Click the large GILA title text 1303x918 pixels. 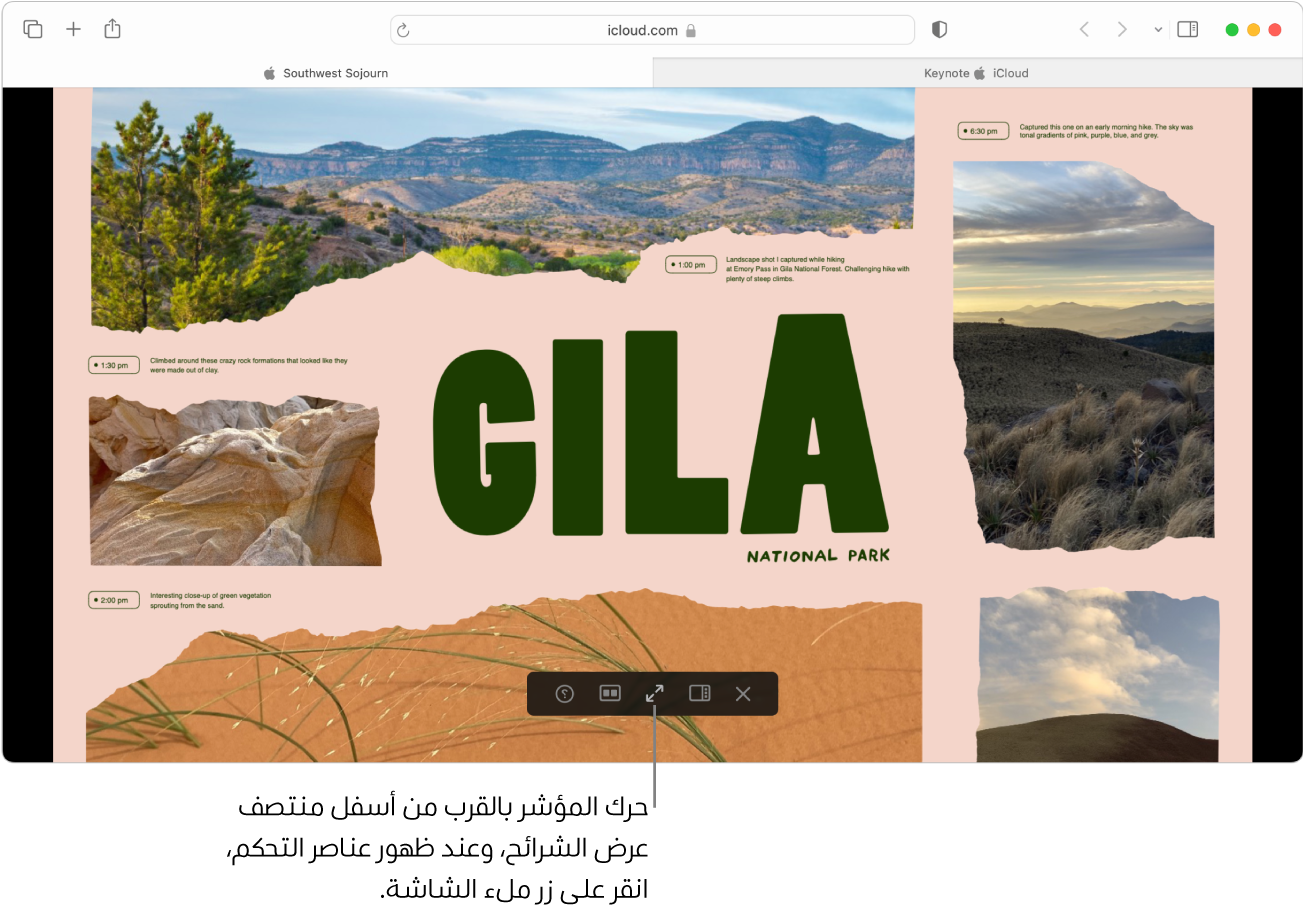[660, 425]
